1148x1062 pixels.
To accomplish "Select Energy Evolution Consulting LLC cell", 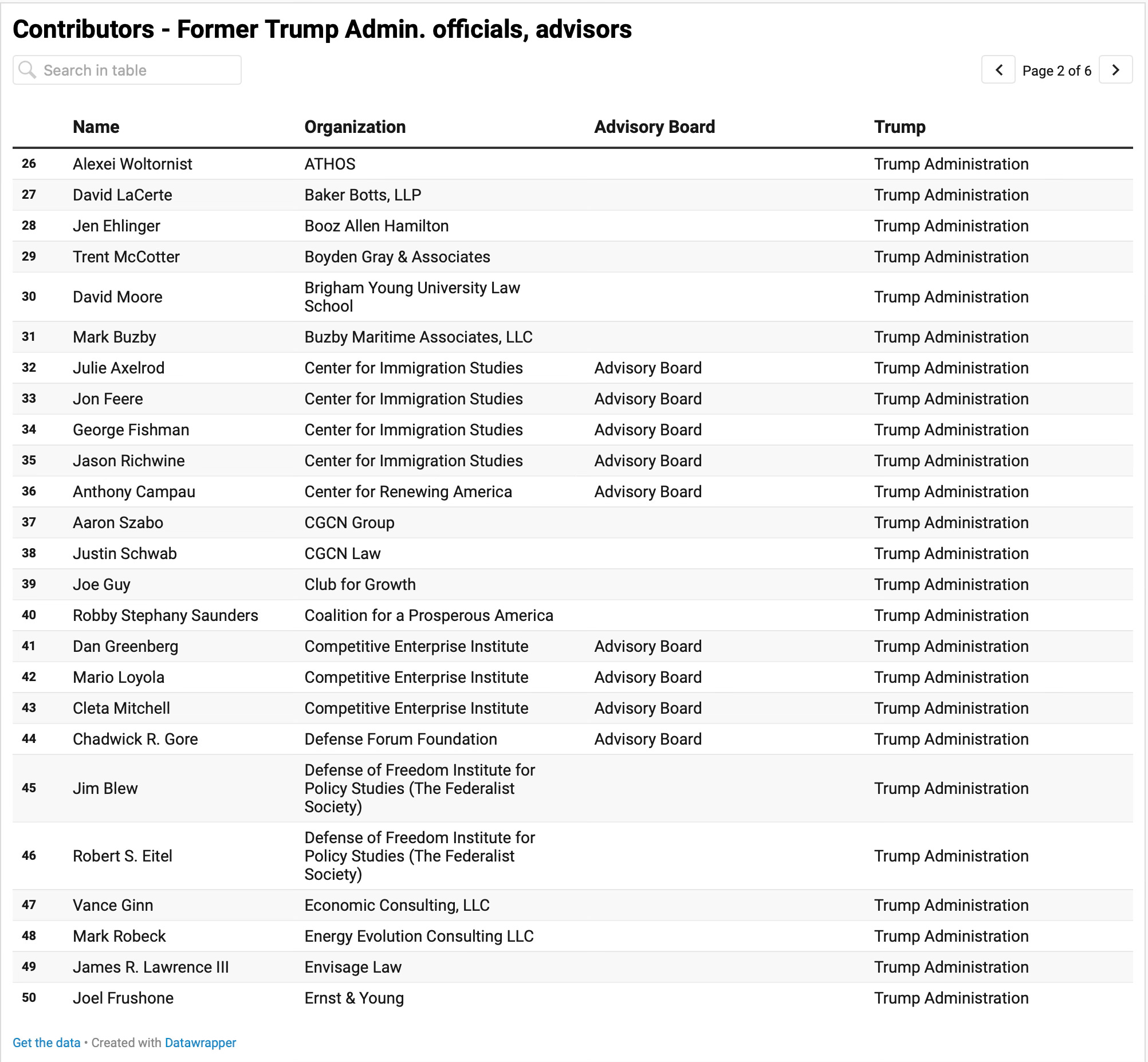I will coord(419,936).
